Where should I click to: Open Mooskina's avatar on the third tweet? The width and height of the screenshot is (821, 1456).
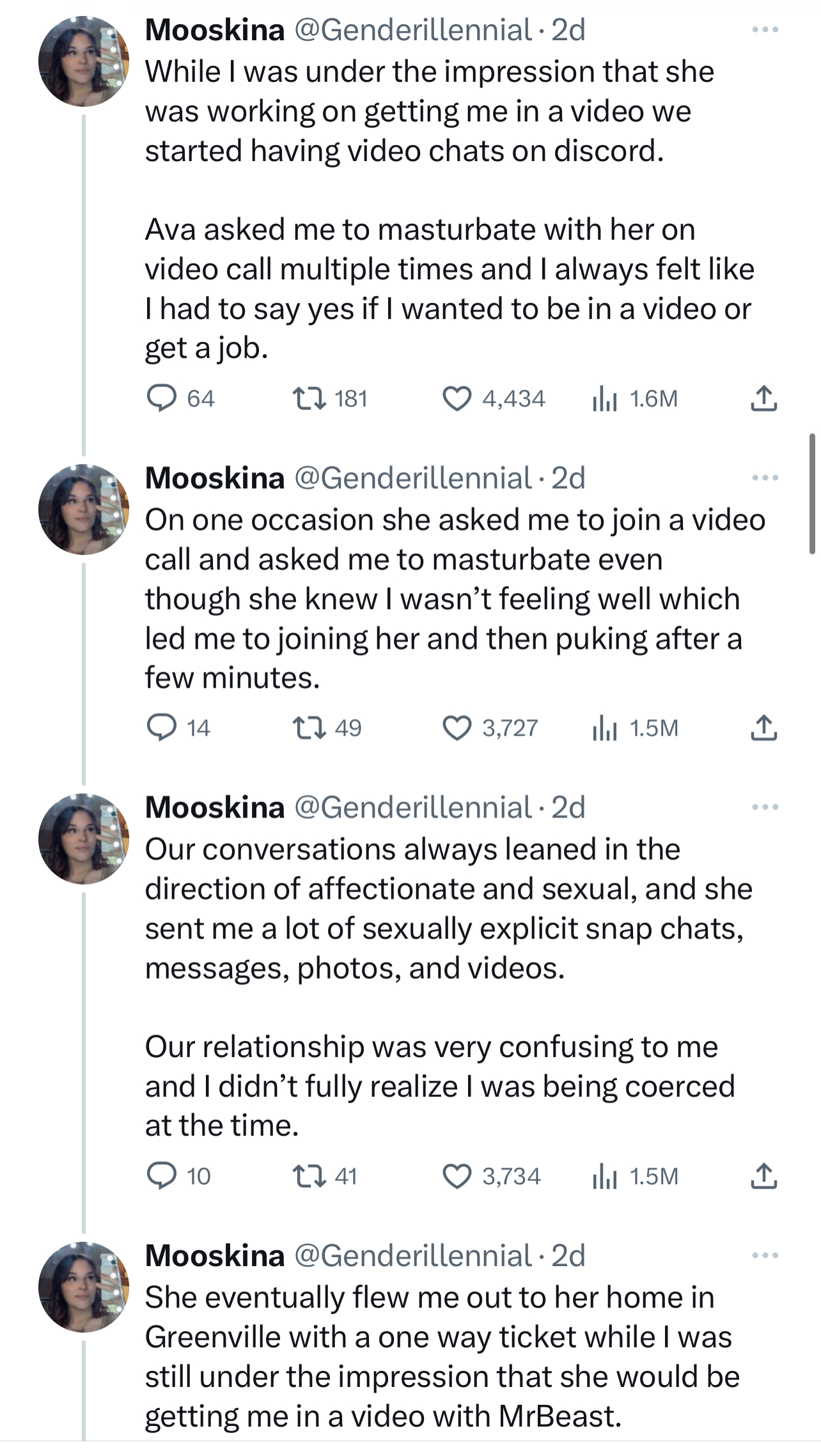[x=83, y=839]
